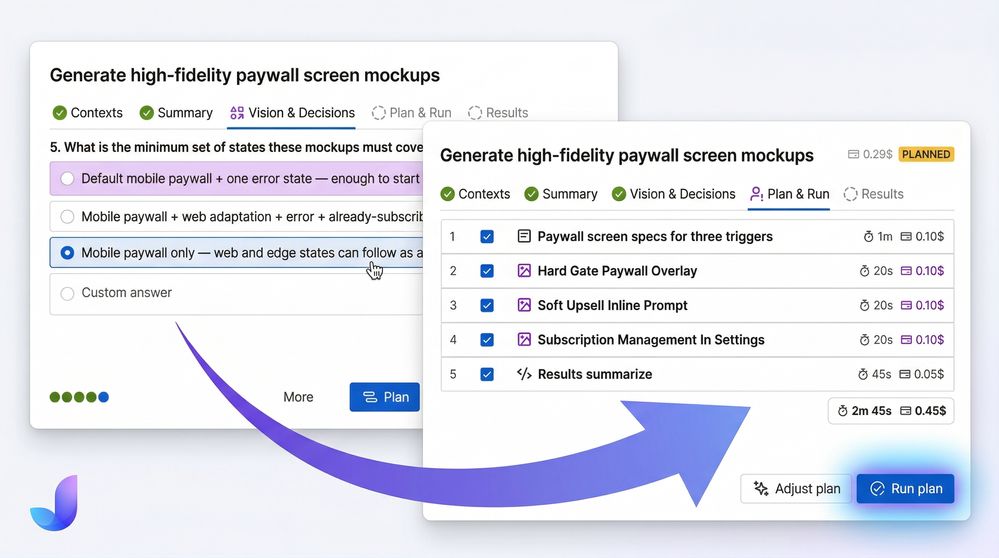
Task: Select Mobile paywall + web adaptation radio option
Action: [67, 217]
